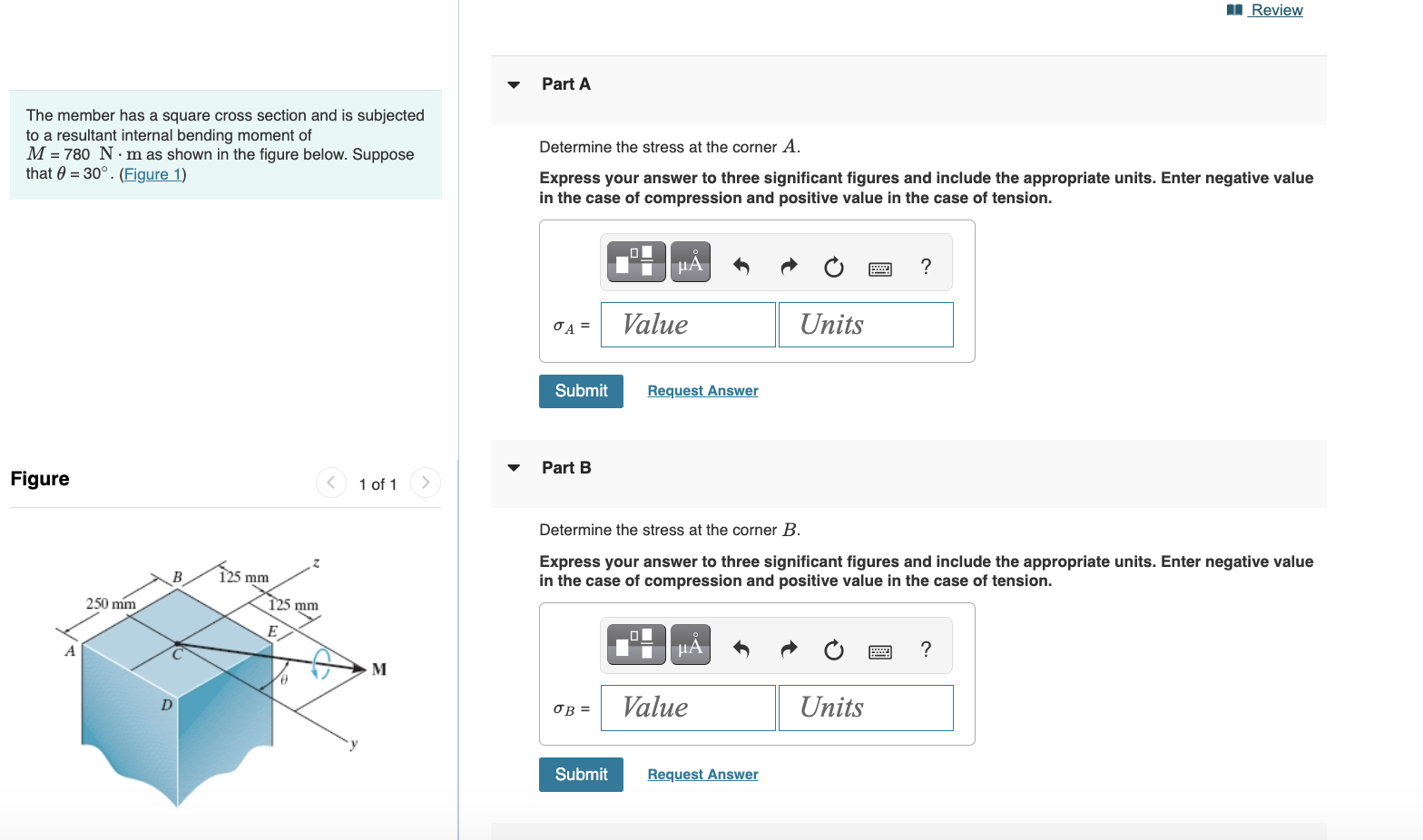Submit the answer for Part A

click(x=581, y=391)
